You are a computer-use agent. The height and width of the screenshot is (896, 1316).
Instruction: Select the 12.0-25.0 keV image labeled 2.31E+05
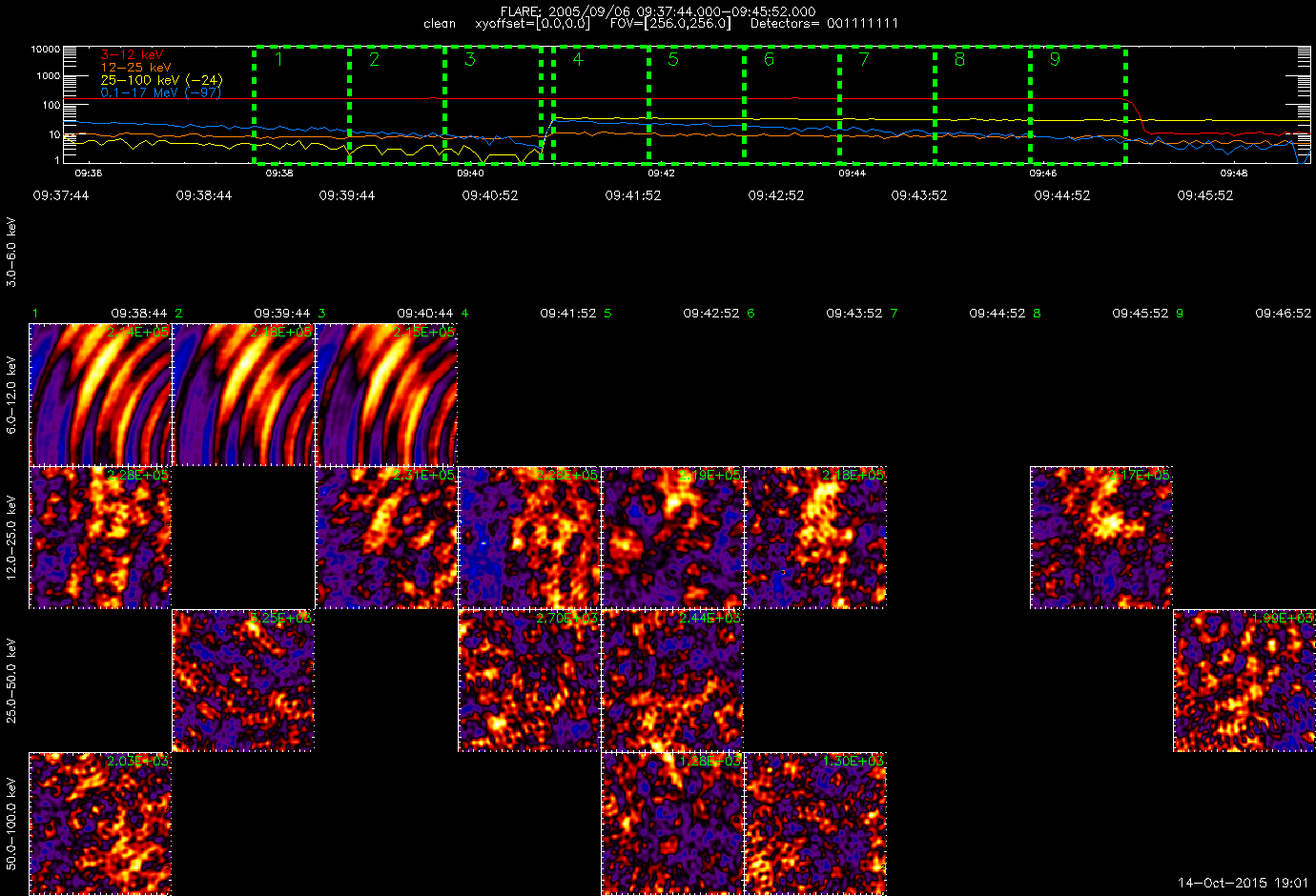point(386,538)
